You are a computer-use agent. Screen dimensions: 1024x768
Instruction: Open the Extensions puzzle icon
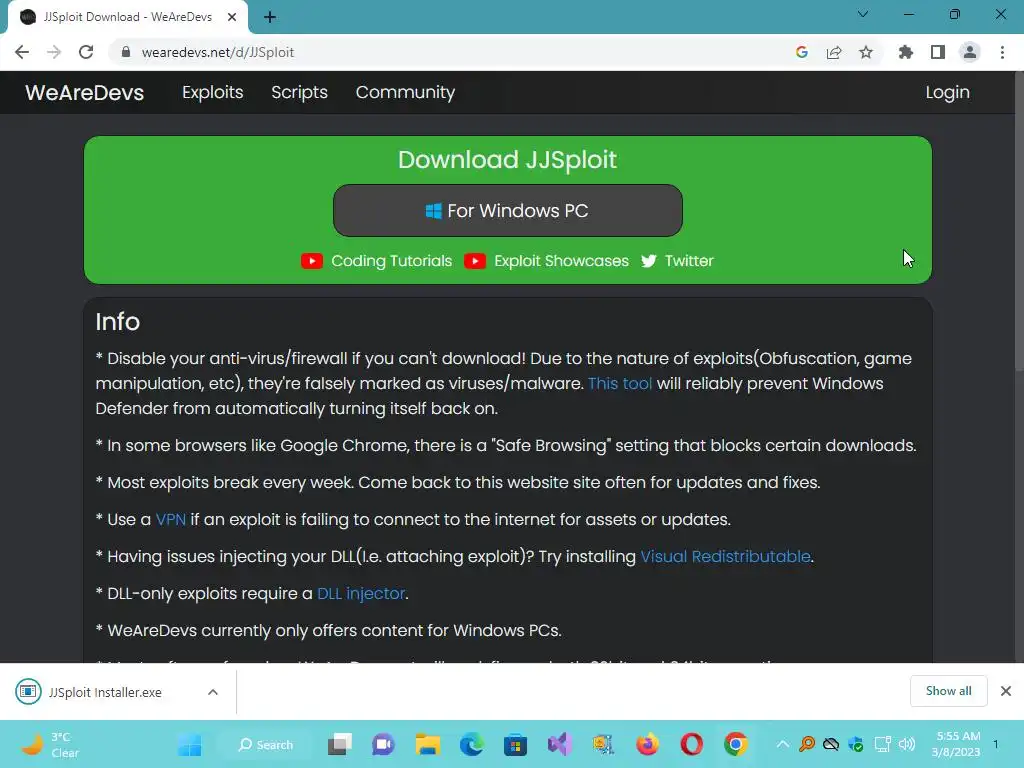pyautogui.click(x=906, y=52)
